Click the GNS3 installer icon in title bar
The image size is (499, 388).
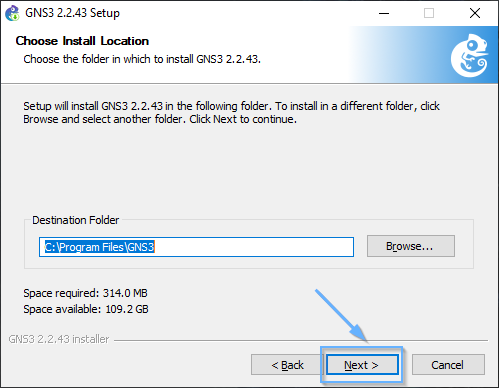click(12, 13)
